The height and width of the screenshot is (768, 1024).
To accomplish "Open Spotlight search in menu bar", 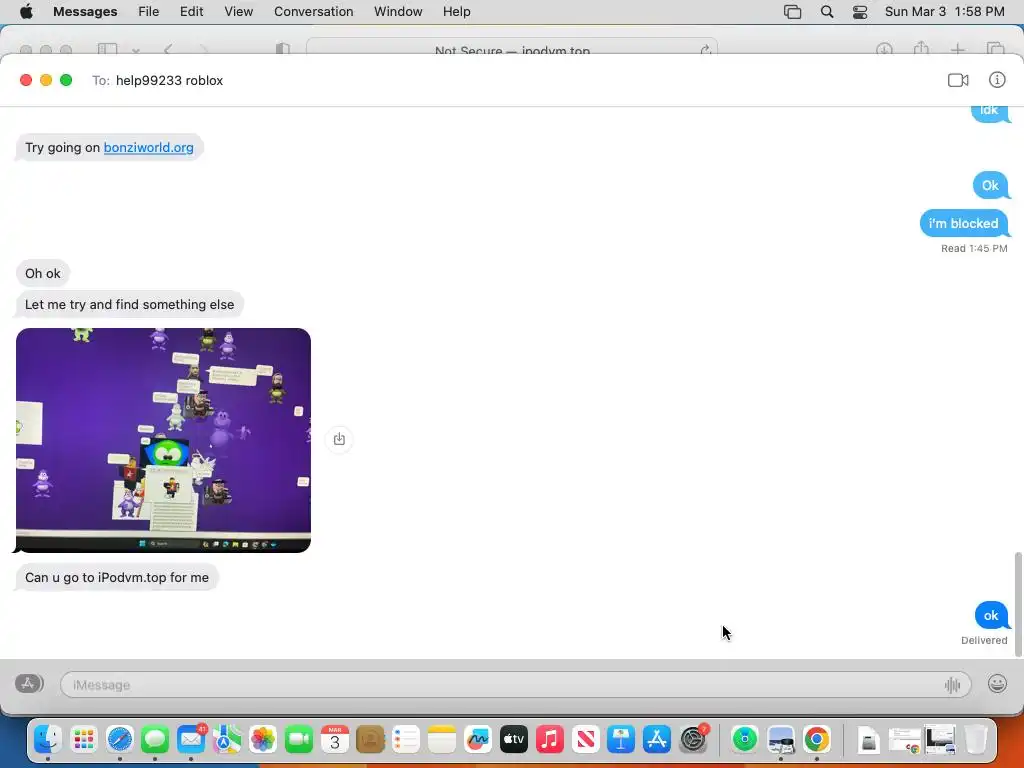I will 827,12.
